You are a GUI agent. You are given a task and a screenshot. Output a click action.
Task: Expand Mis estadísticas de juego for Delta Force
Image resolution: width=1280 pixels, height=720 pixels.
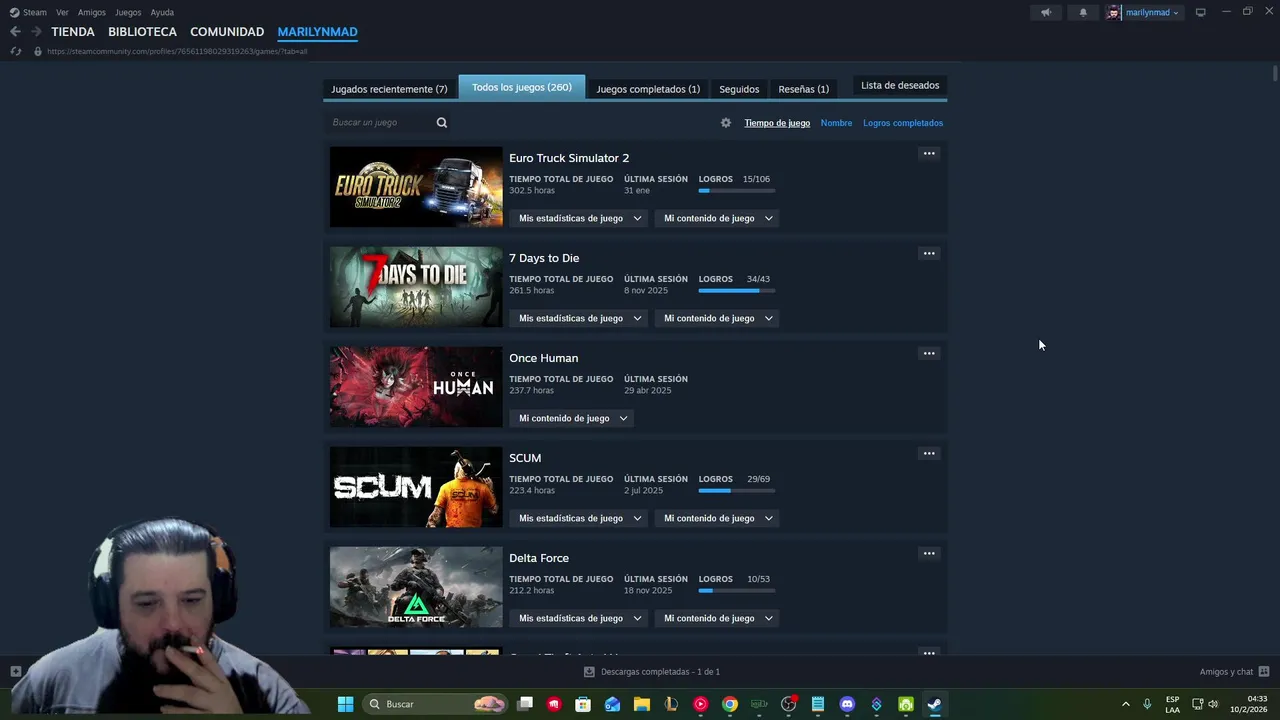pyautogui.click(x=579, y=618)
